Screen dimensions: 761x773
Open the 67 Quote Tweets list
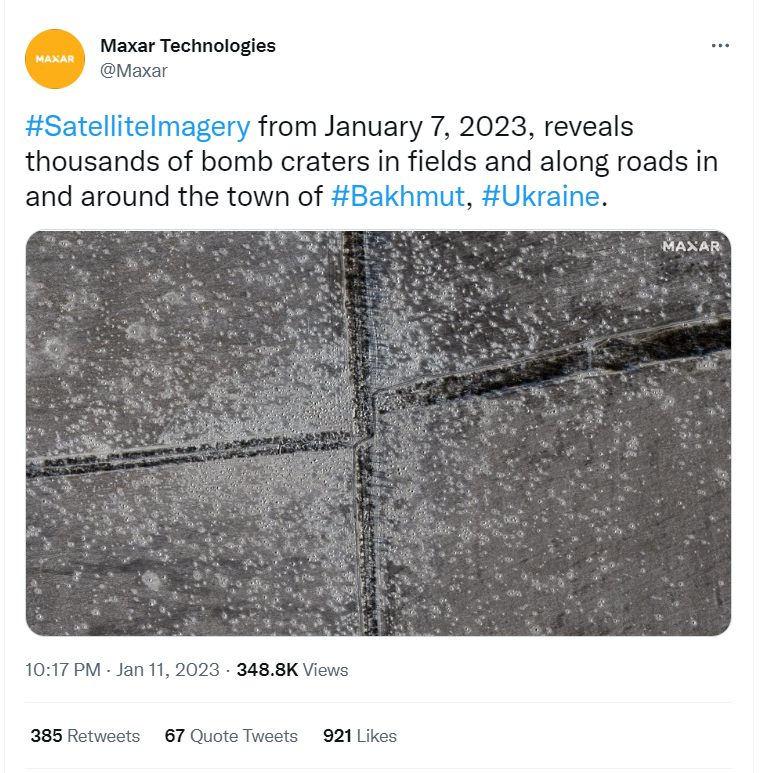pyautogui.click(x=231, y=736)
